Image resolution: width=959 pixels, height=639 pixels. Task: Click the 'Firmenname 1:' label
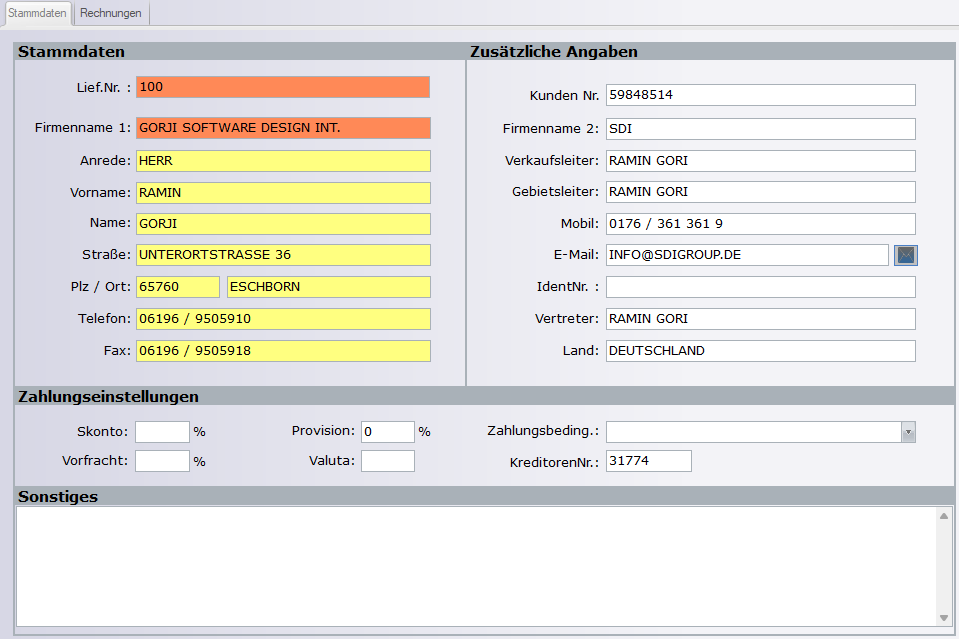83,128
